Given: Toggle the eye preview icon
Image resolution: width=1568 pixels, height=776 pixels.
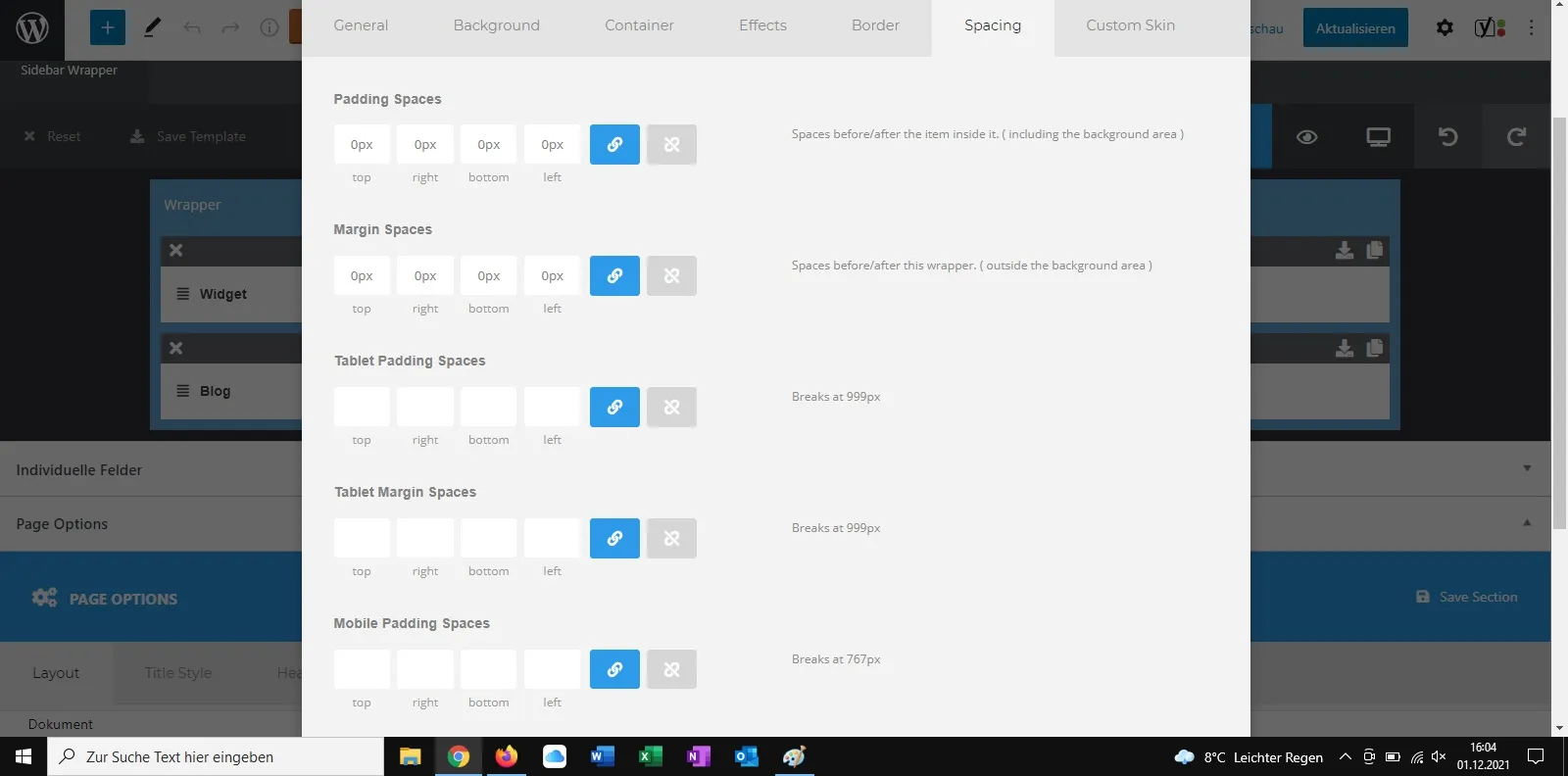Looking at the screenshot, I should pos(1306,137).
